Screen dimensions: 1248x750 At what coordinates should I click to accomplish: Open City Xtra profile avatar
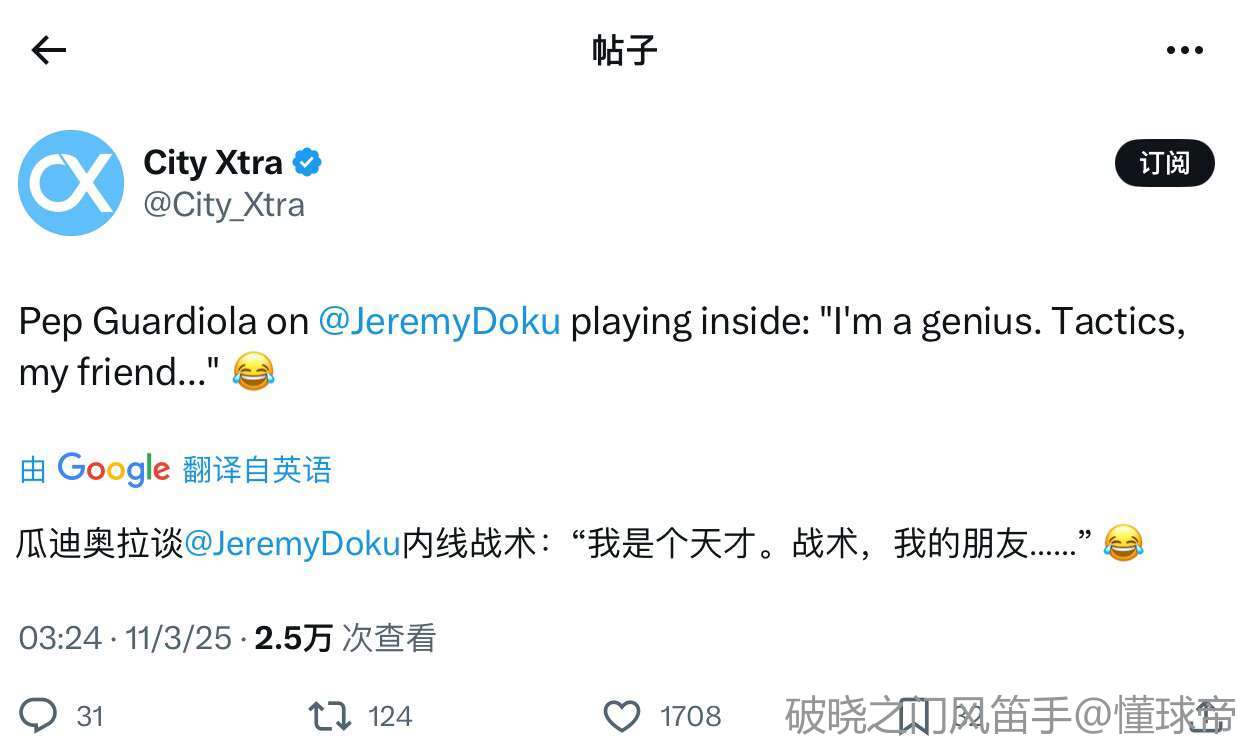pos(71,183)
